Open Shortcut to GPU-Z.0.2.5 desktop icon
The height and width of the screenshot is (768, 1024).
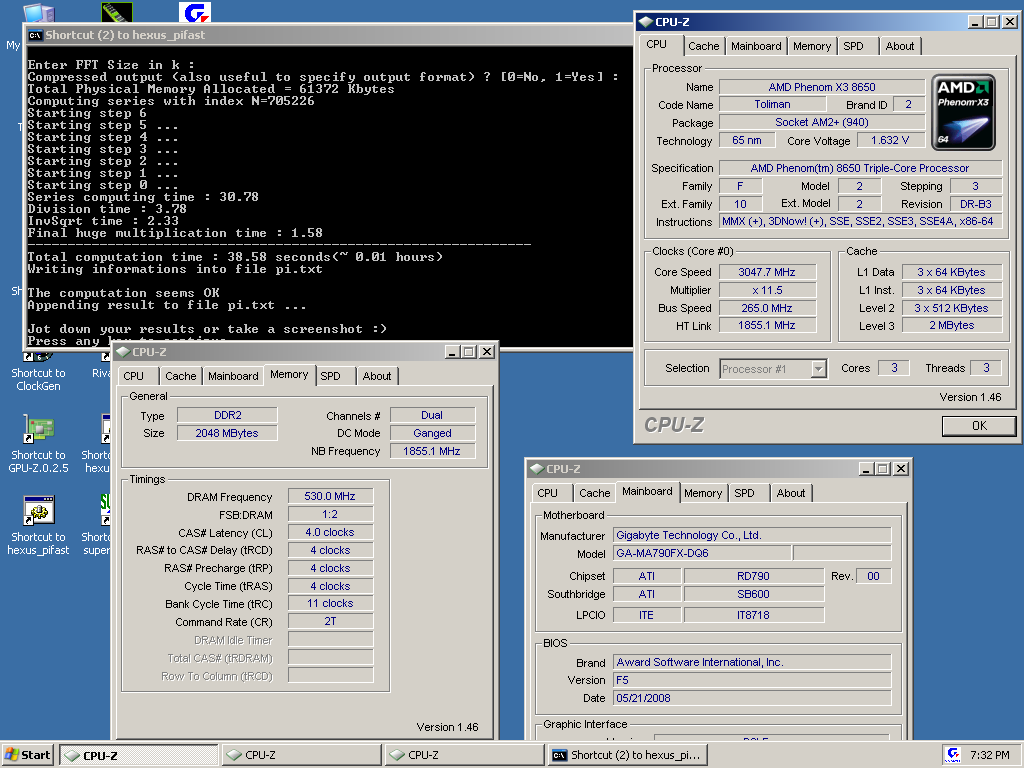38,444
